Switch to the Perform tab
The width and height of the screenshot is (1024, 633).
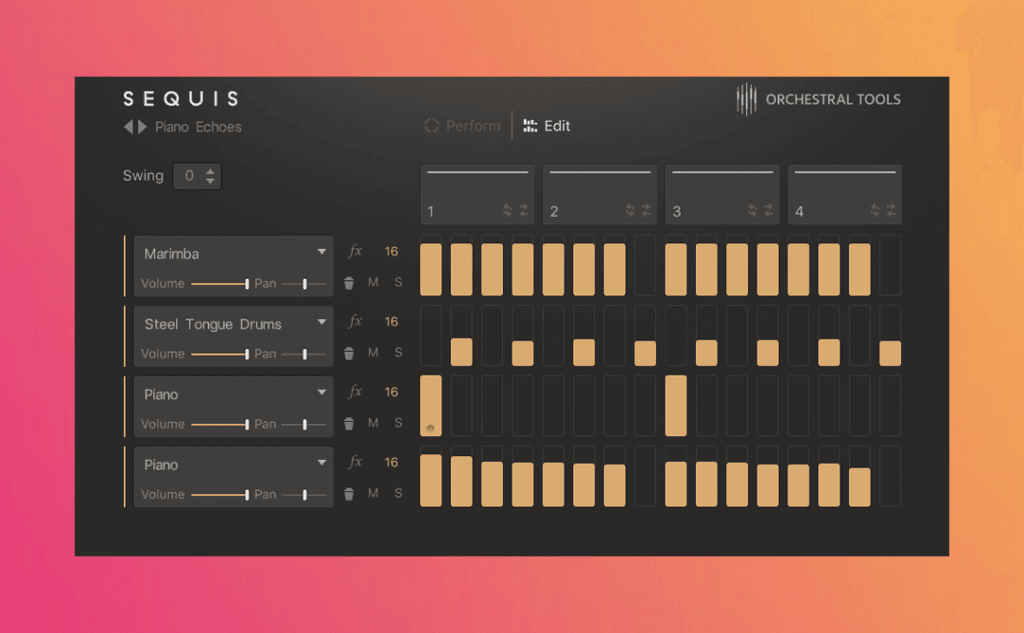(463, 126)
